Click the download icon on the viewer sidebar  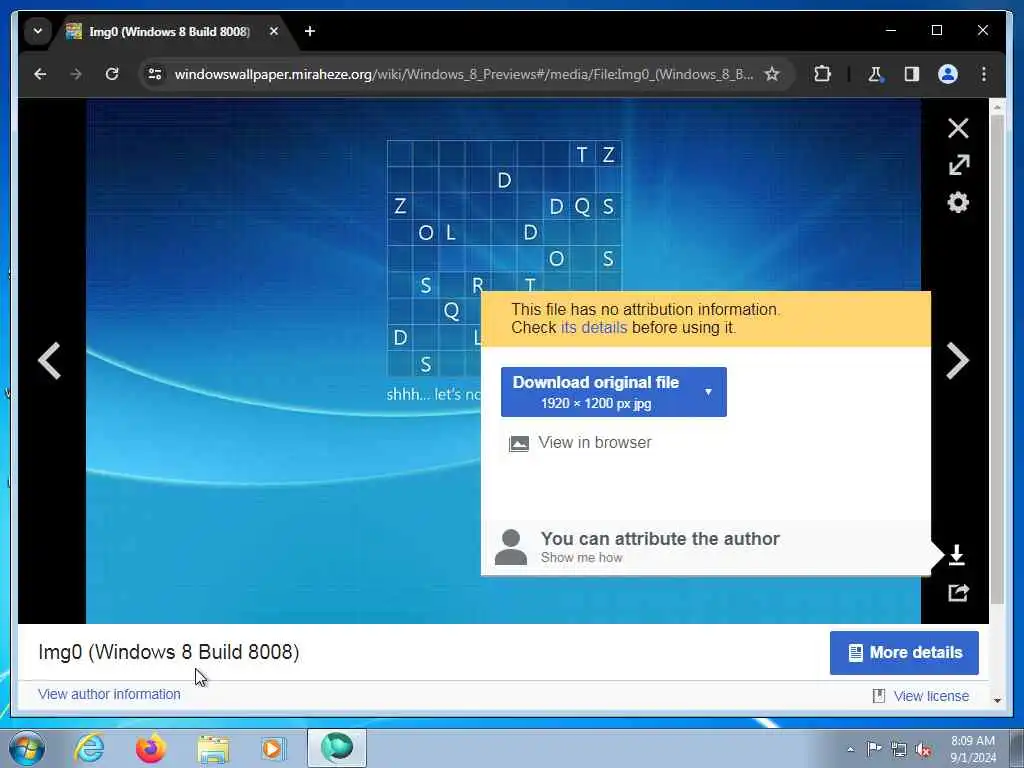(x=957, y=555)
